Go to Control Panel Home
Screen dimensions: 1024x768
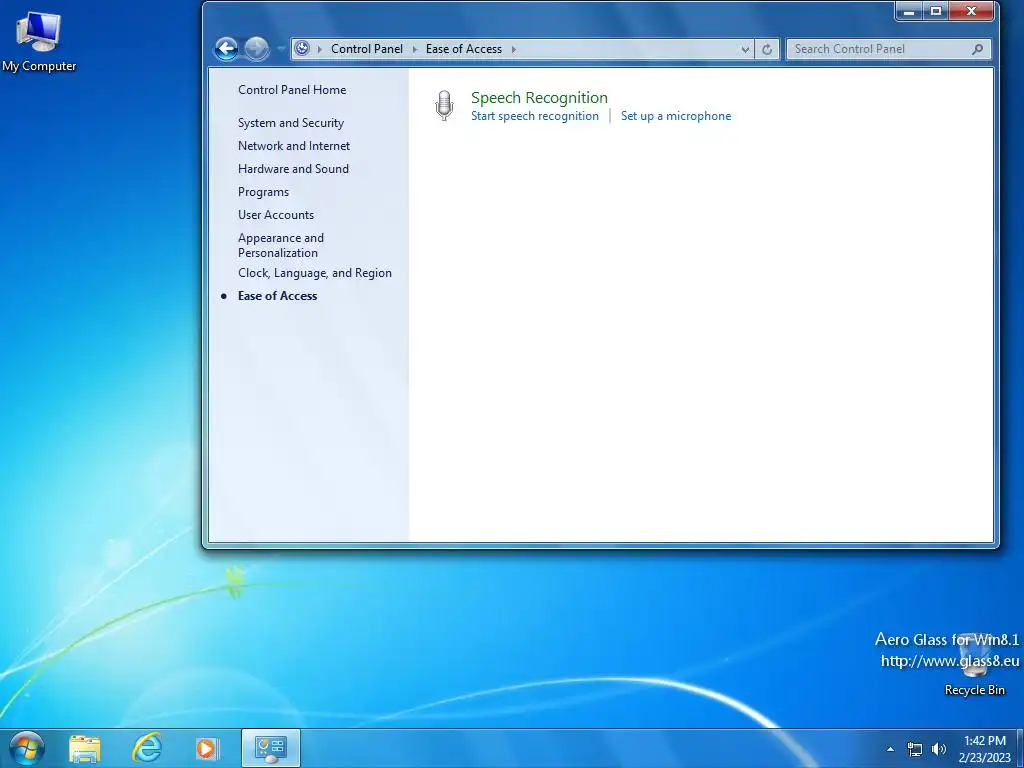point(292,90)
